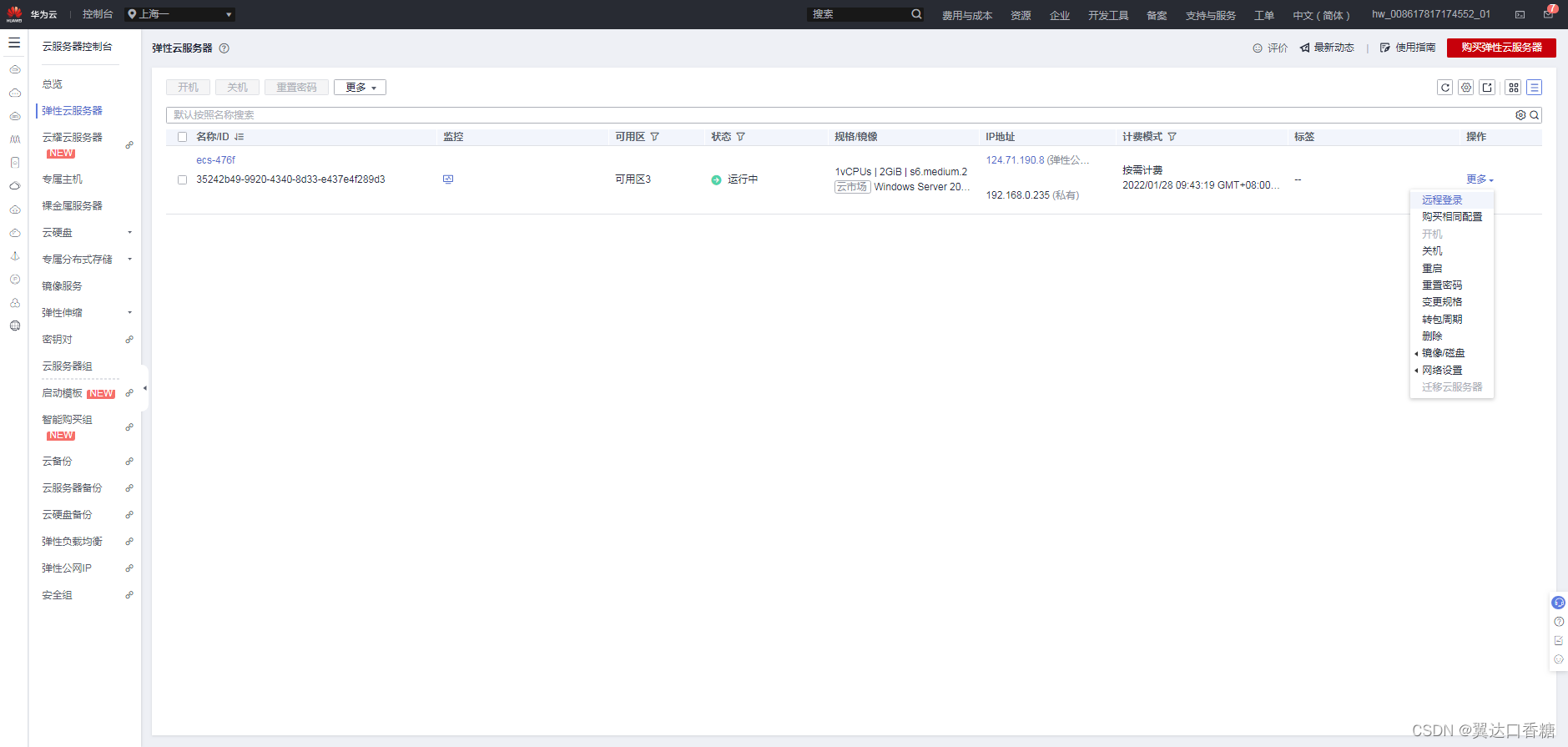Open 费用与成本 in the top menu
This screenshot has width=1568, height=747.
tap(967, 15)
